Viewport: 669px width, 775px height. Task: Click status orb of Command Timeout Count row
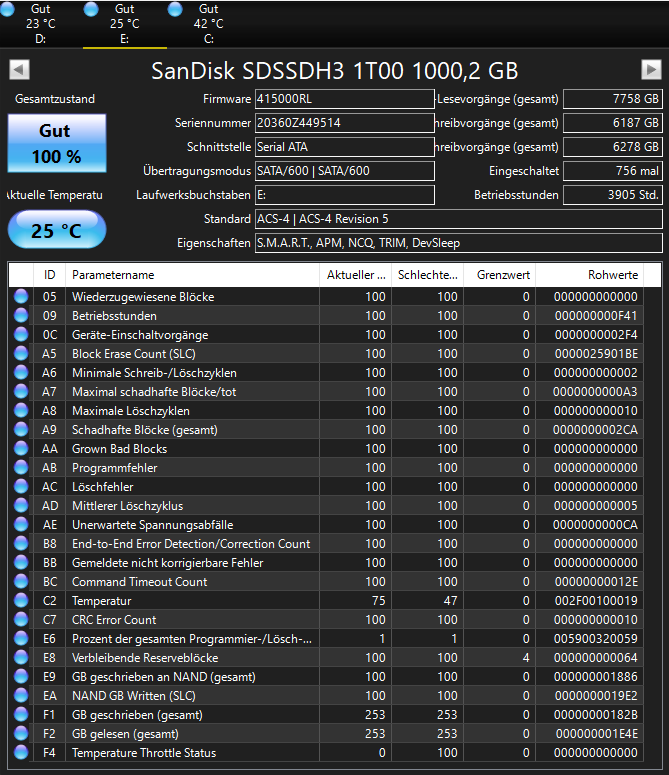click(21, 582)
